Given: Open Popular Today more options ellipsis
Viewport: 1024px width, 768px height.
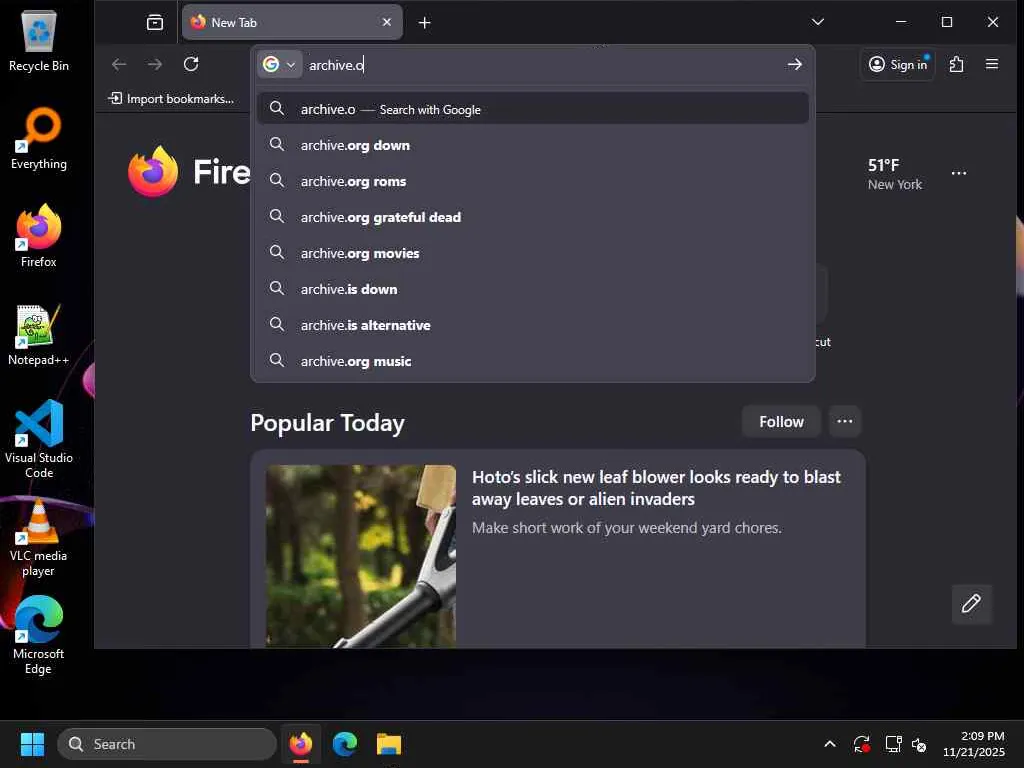Looking at the screenshot, I should tap(844, 421).
